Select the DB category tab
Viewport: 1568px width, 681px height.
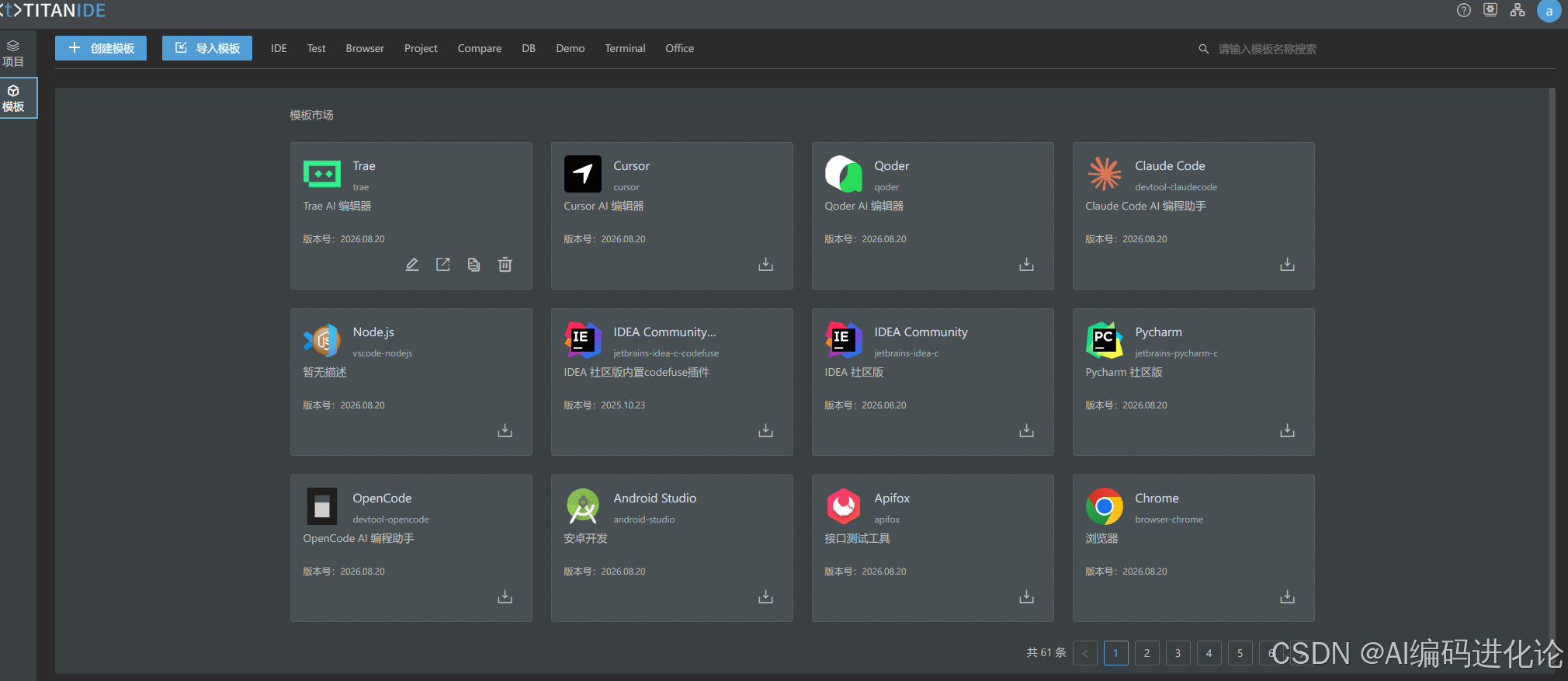pyautogui.click(x=529, y=48)
